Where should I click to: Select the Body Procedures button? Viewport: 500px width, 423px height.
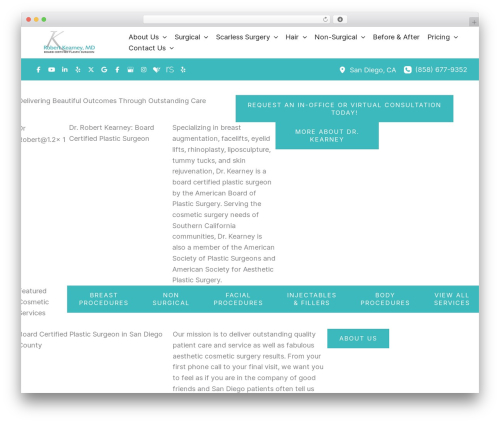pyautogui.click(x=385, y=299)
